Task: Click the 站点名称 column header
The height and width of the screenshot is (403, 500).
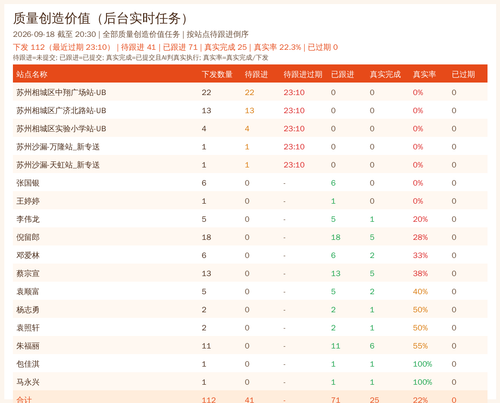Action: (x=32, y=74)
